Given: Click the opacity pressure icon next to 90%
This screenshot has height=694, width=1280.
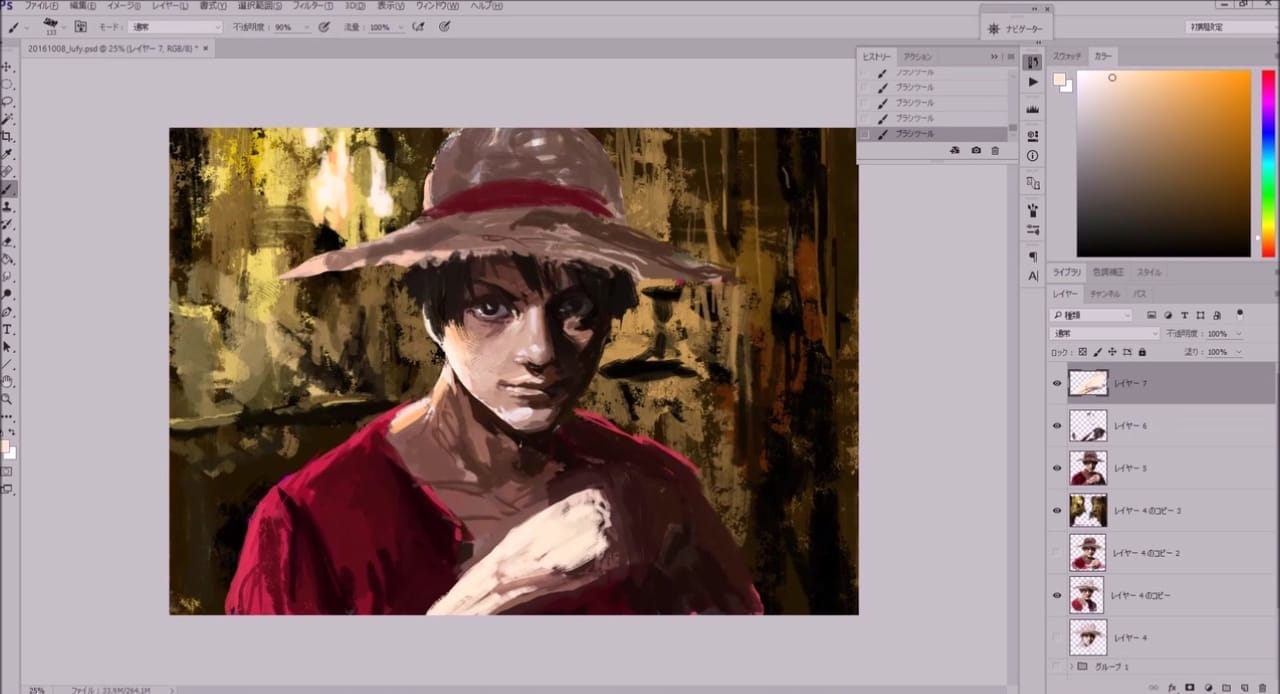Looking at the screenshot, I should 324,27.
